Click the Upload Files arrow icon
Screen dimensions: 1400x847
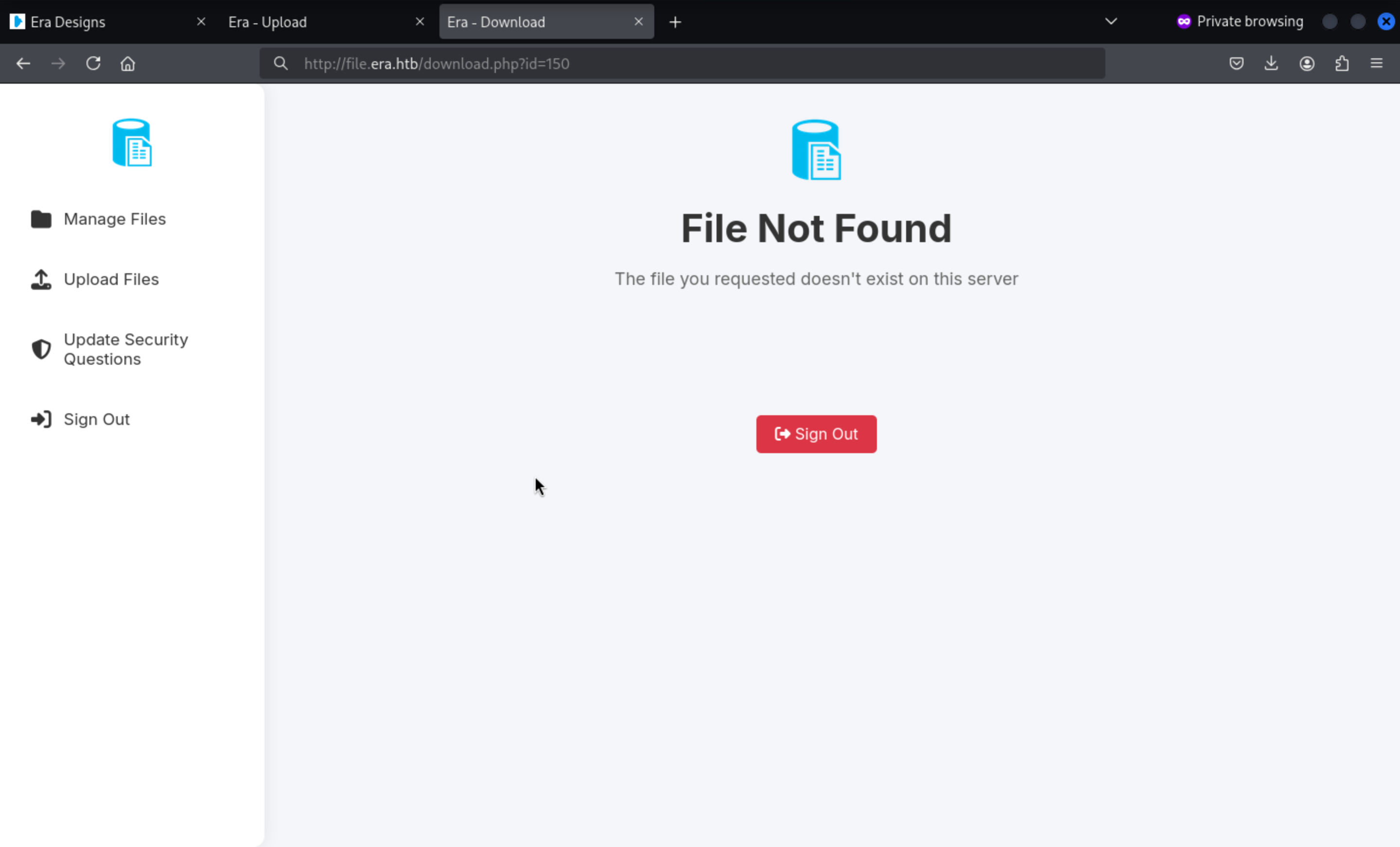pos(41,279)
